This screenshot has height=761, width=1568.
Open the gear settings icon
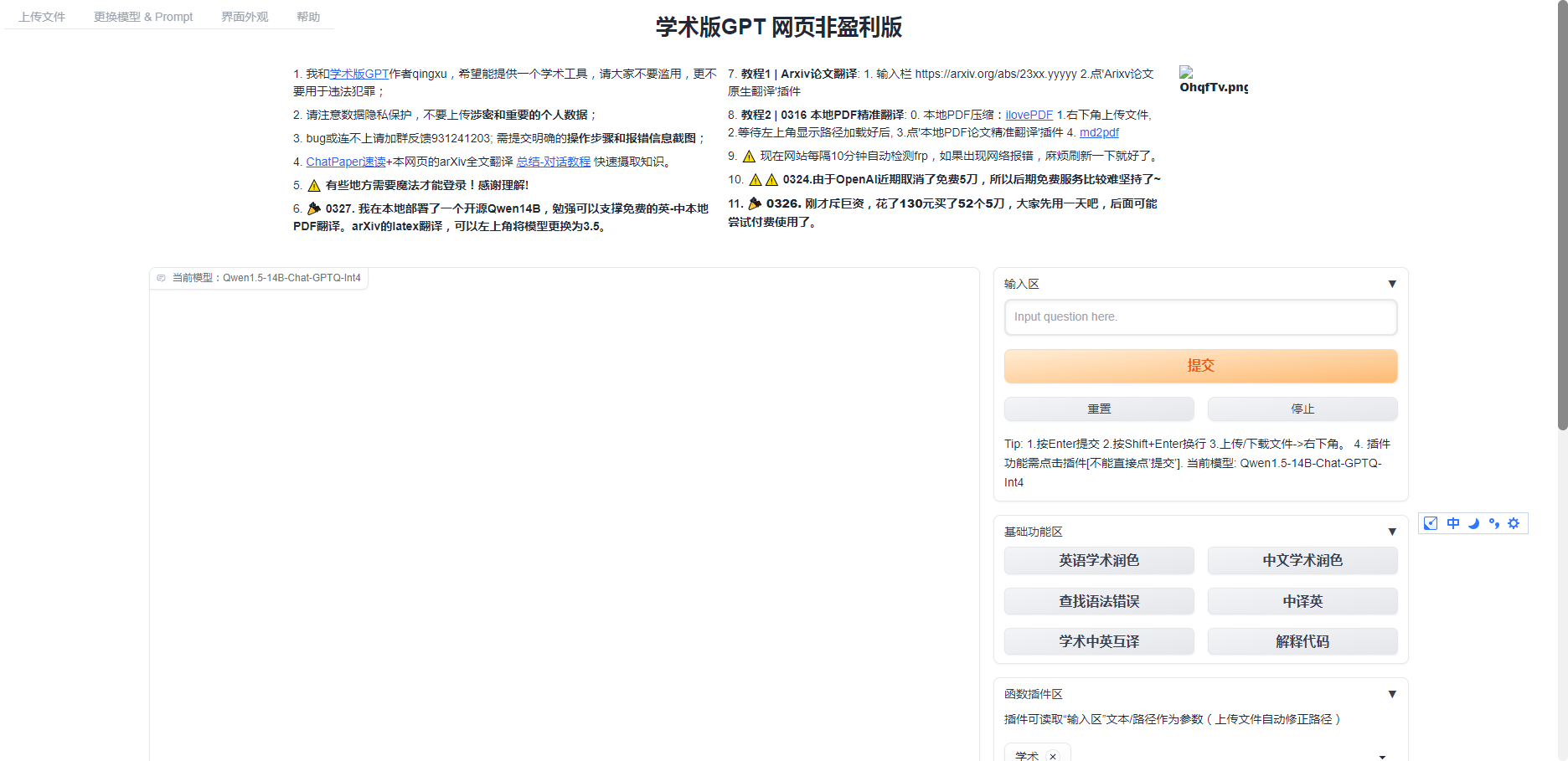pyautogui.click(x=1514, y=523)
